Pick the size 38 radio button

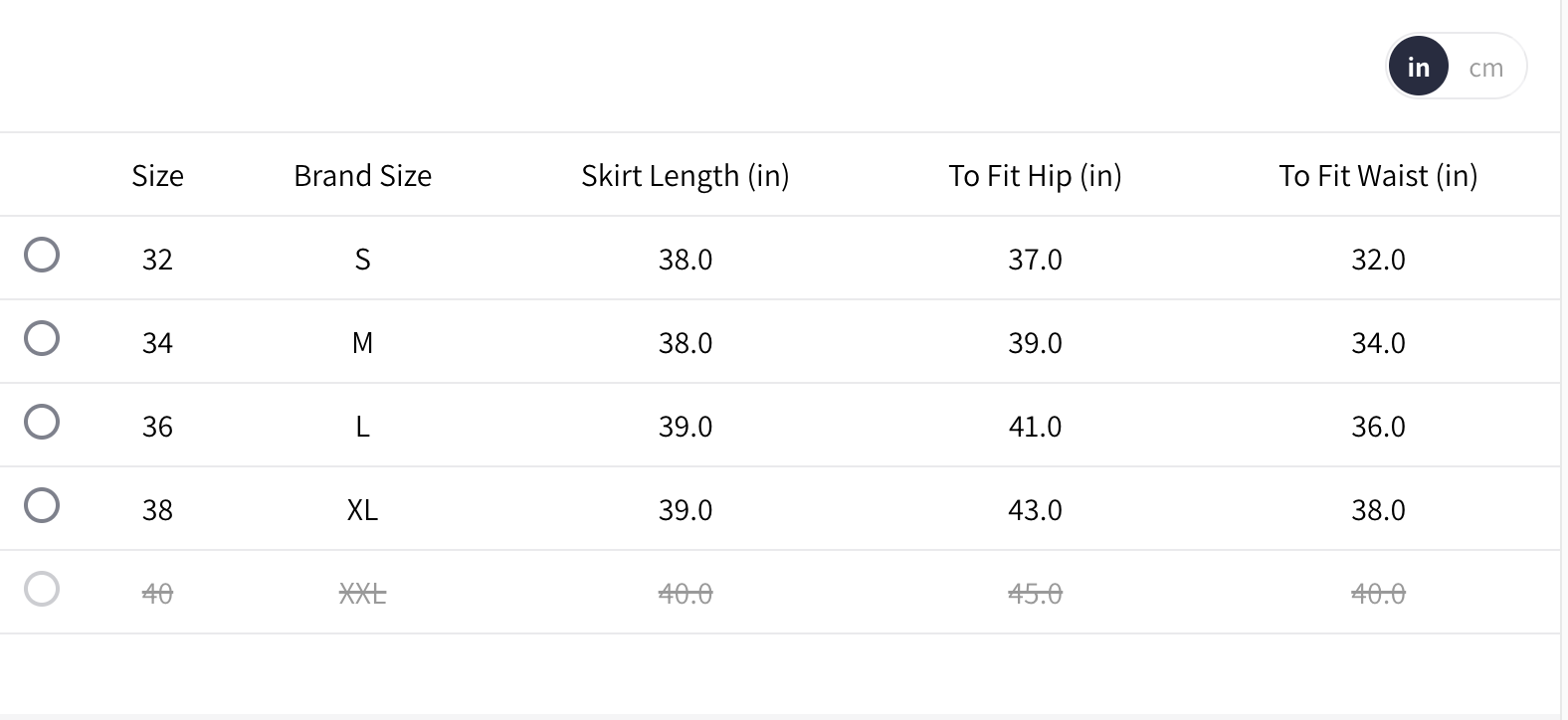42,505
